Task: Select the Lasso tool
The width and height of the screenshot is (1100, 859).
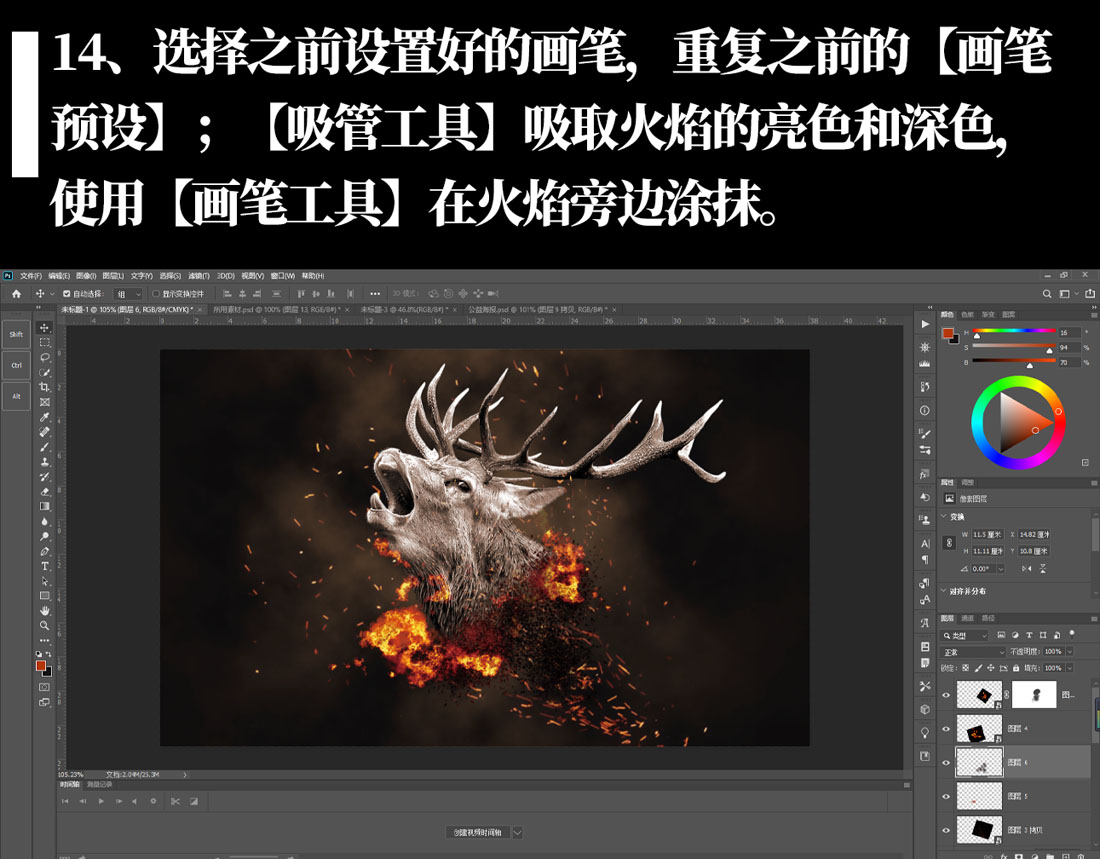Action: (x=45, y=357)
